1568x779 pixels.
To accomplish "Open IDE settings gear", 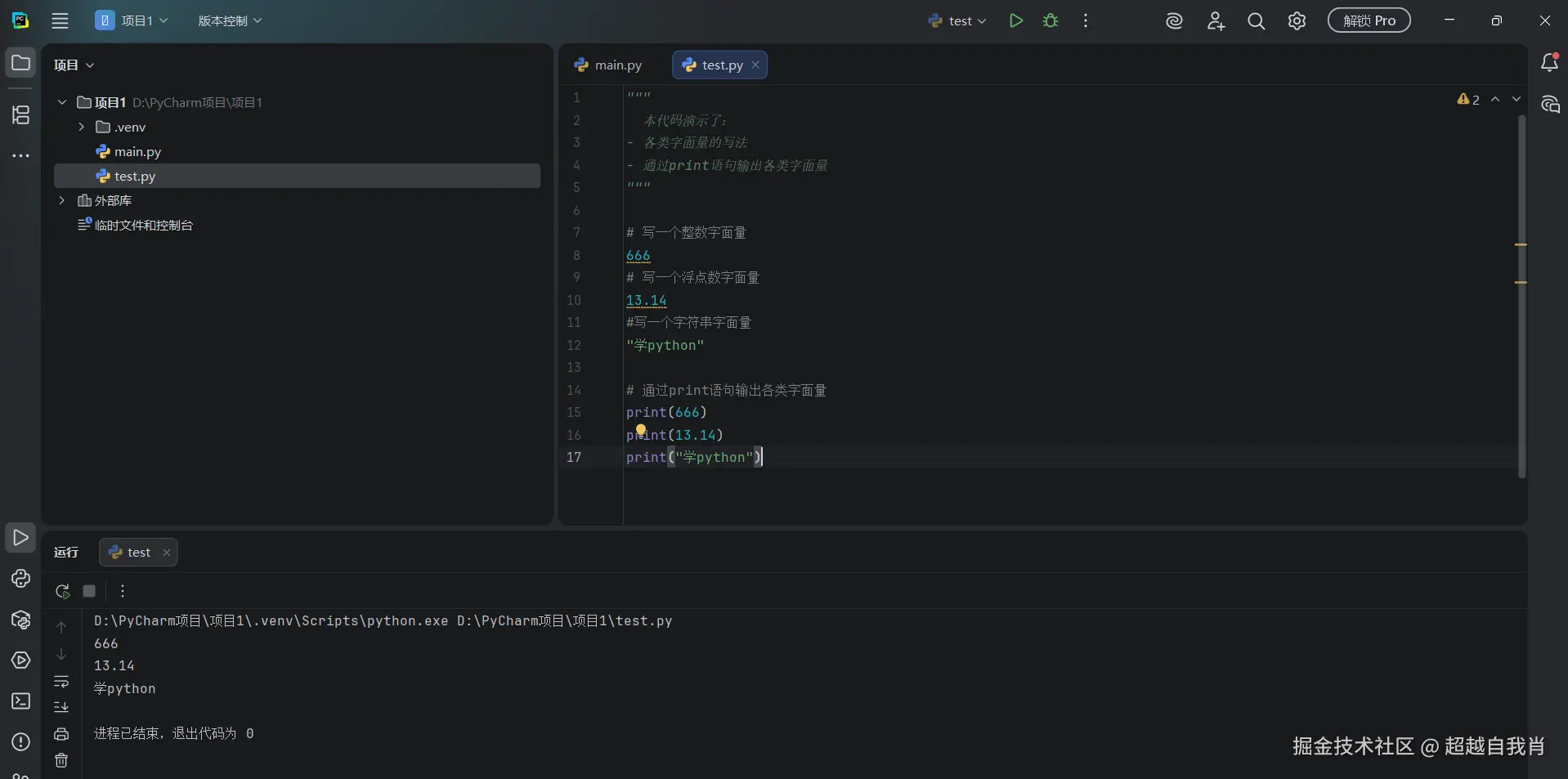I will point(1297,21).
